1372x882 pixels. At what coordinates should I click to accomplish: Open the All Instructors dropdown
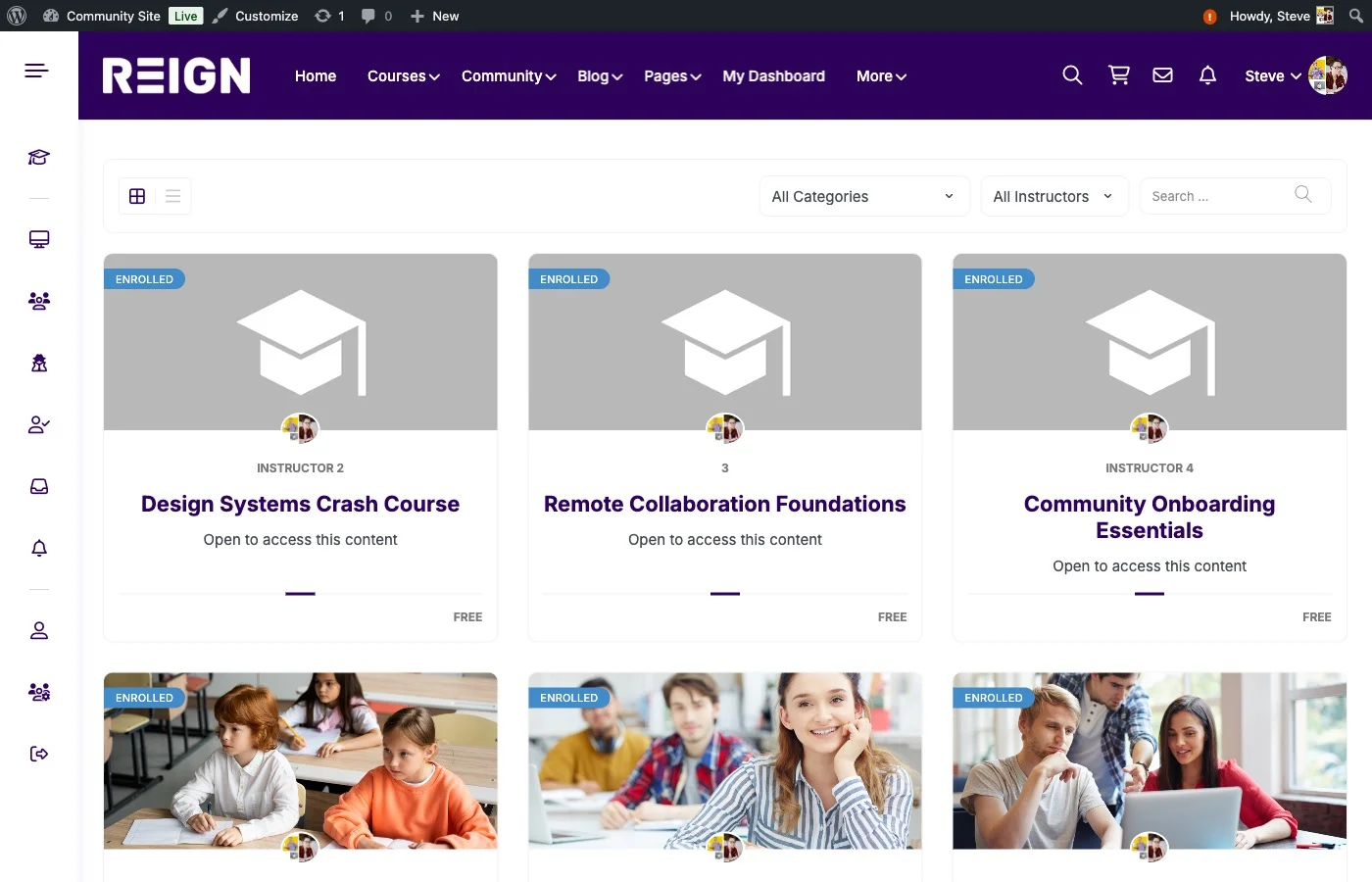1054,196
